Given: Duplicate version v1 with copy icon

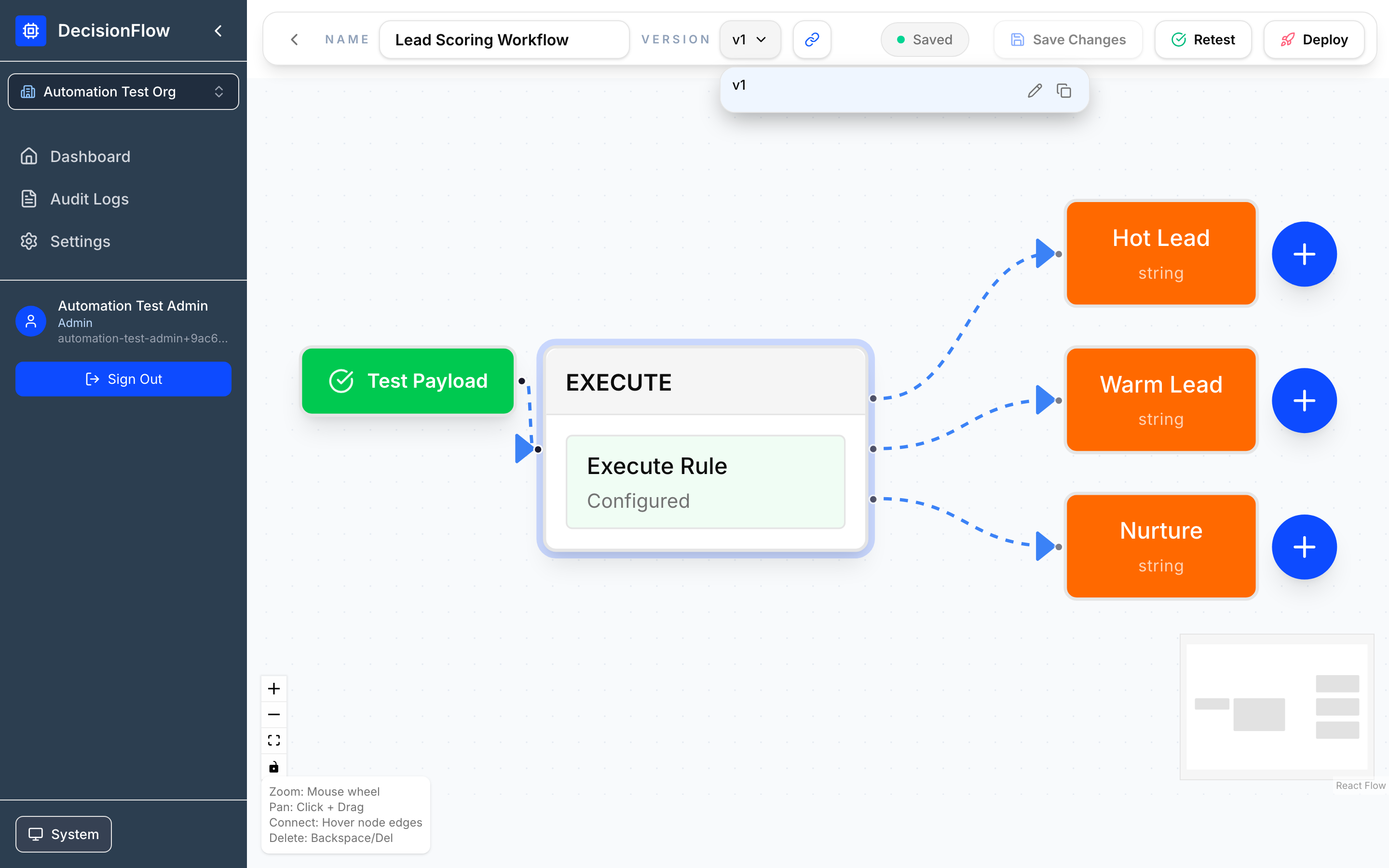Looking at the screenshot, I should [x=1063, y=91].
